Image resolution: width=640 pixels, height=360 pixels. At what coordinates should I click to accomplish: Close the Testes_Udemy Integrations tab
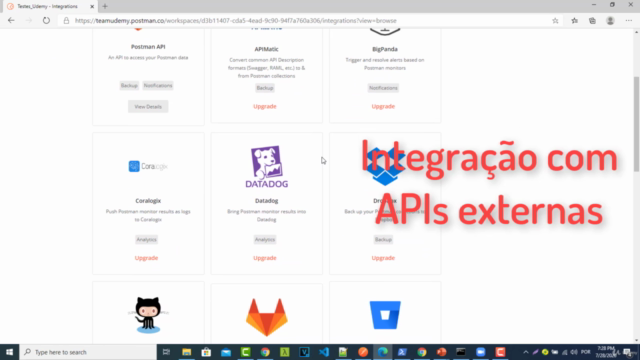[x=92, y=7]
